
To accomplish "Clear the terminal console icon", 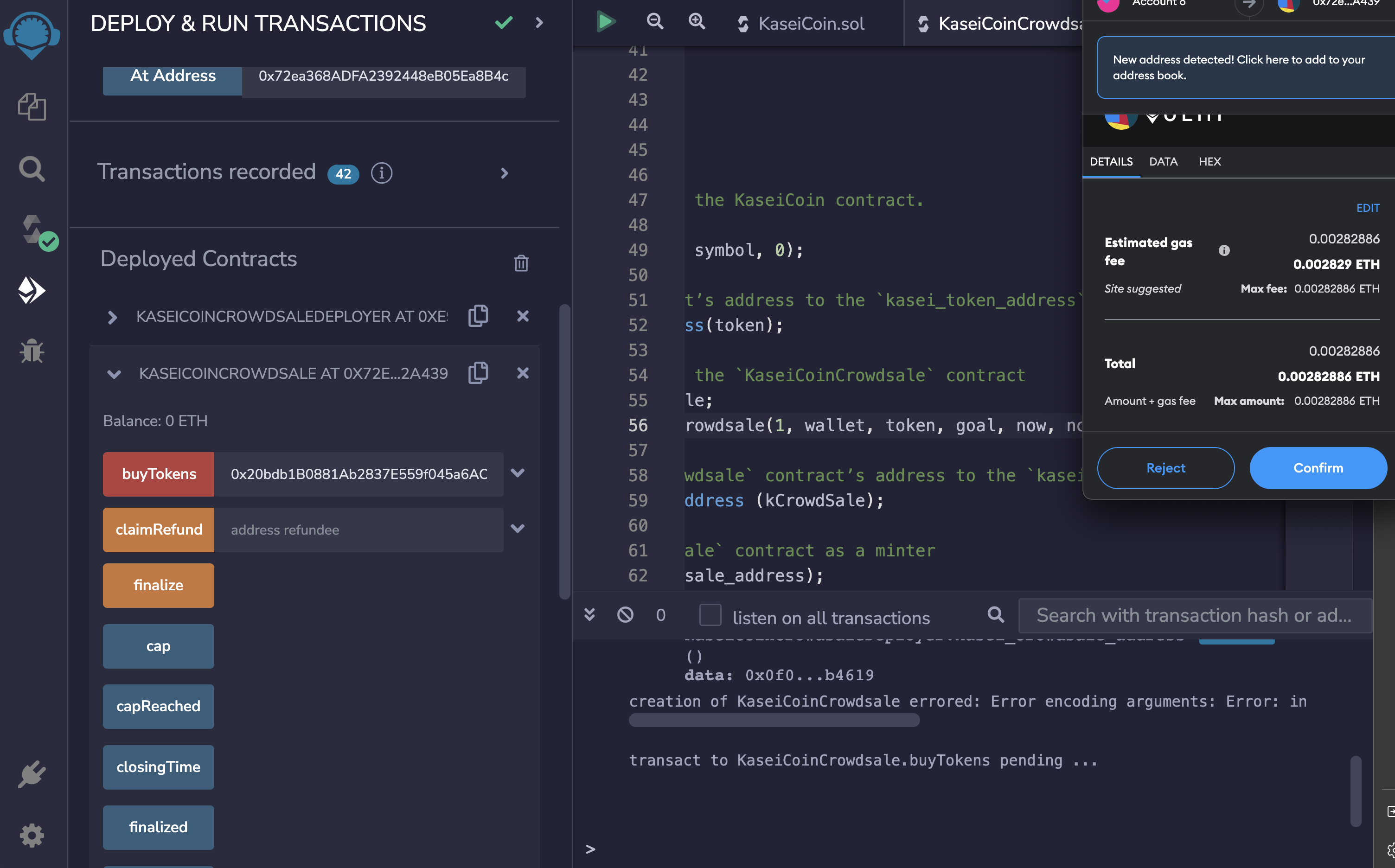I will 625,615.
